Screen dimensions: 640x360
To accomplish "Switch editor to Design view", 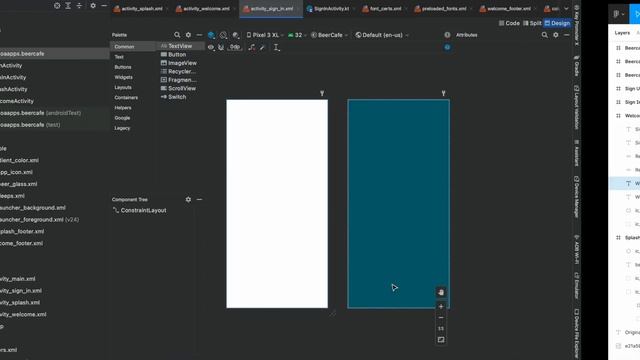I will pos(557,23).
